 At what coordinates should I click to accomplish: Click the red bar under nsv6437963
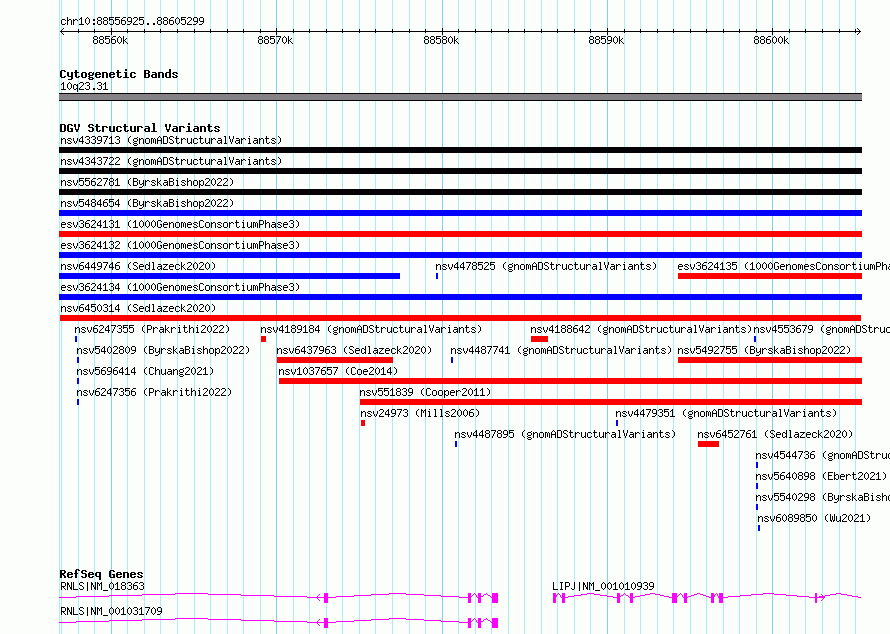coord(335,360)
